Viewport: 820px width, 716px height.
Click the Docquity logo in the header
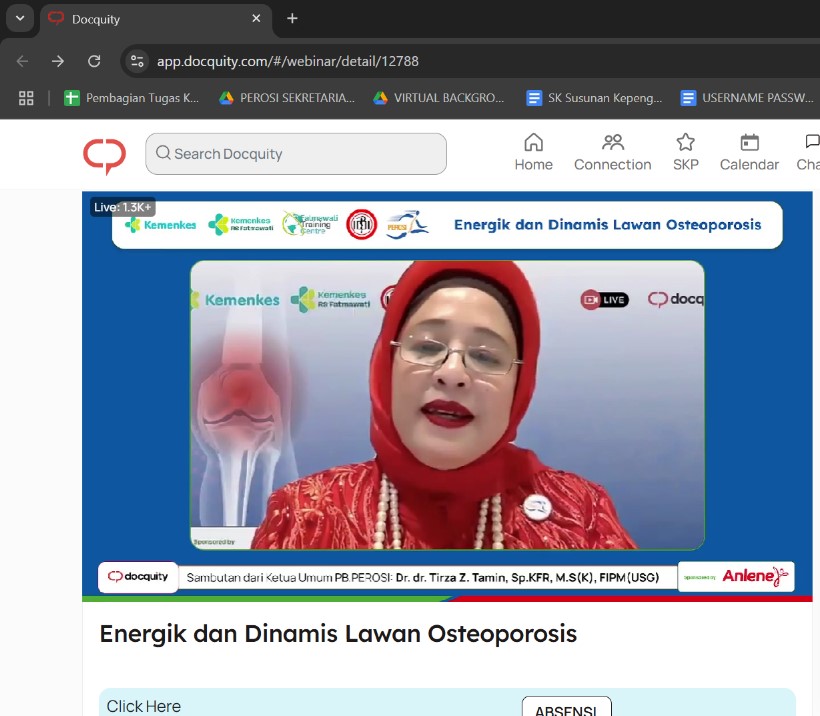tap(104, 154)
